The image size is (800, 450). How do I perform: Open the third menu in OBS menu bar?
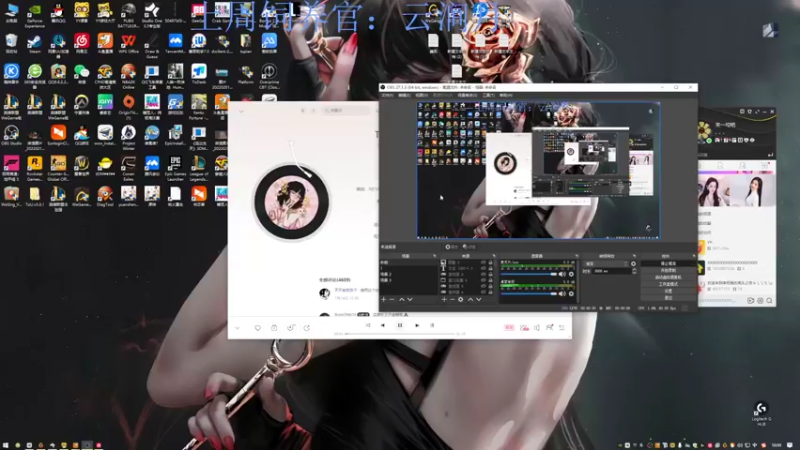tap(421, 95)
